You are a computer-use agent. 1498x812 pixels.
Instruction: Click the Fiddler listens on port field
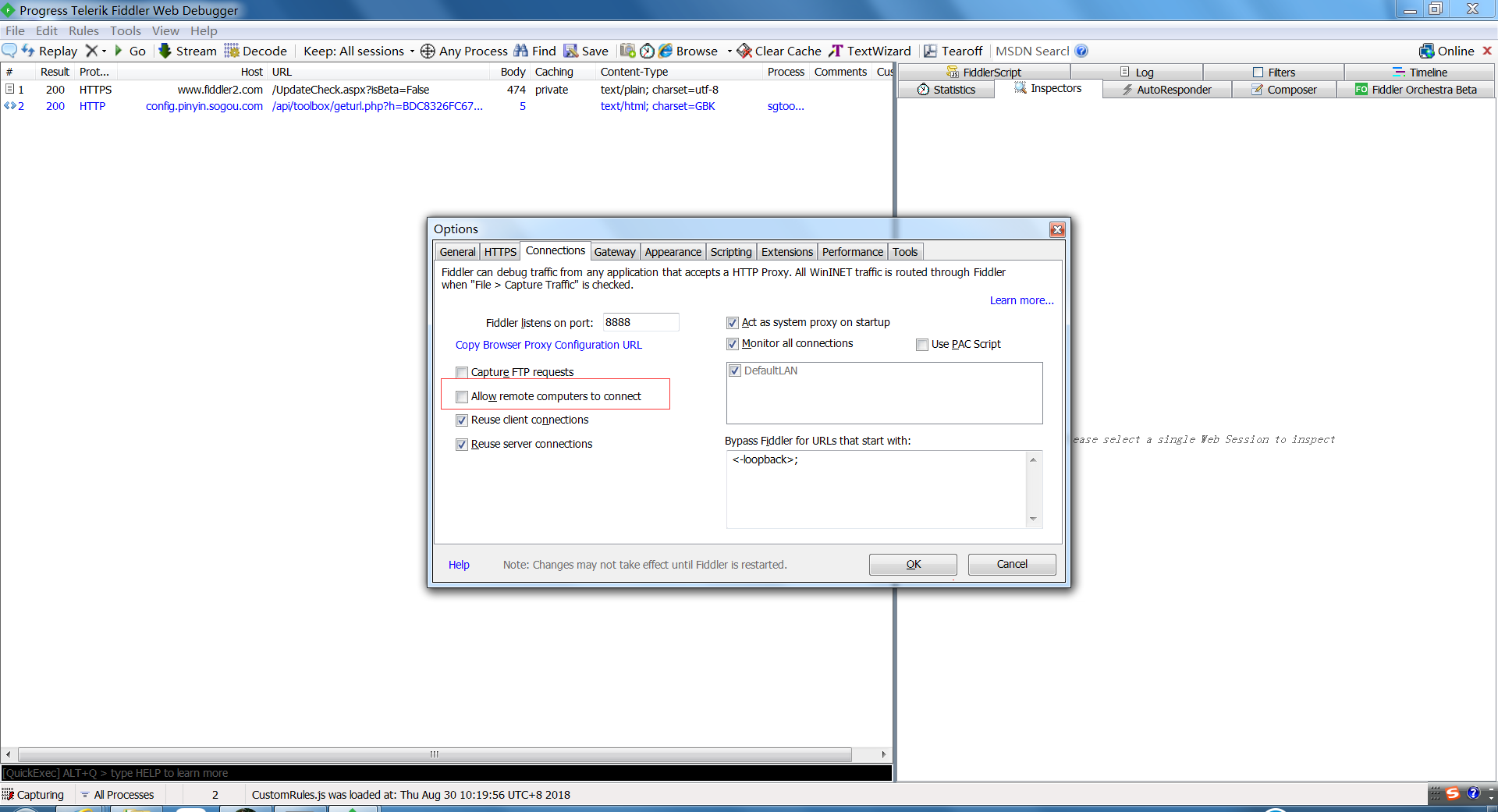pyautogui.click(x=641, y=322)
